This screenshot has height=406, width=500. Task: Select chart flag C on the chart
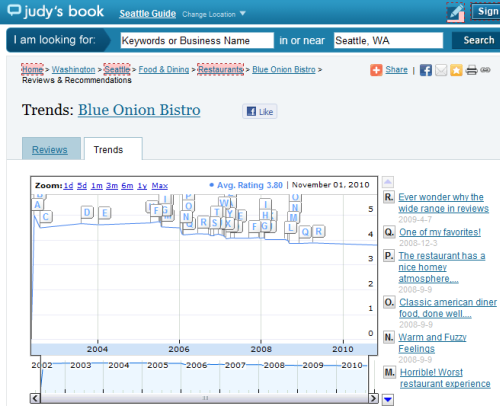(x=46, y=217)
